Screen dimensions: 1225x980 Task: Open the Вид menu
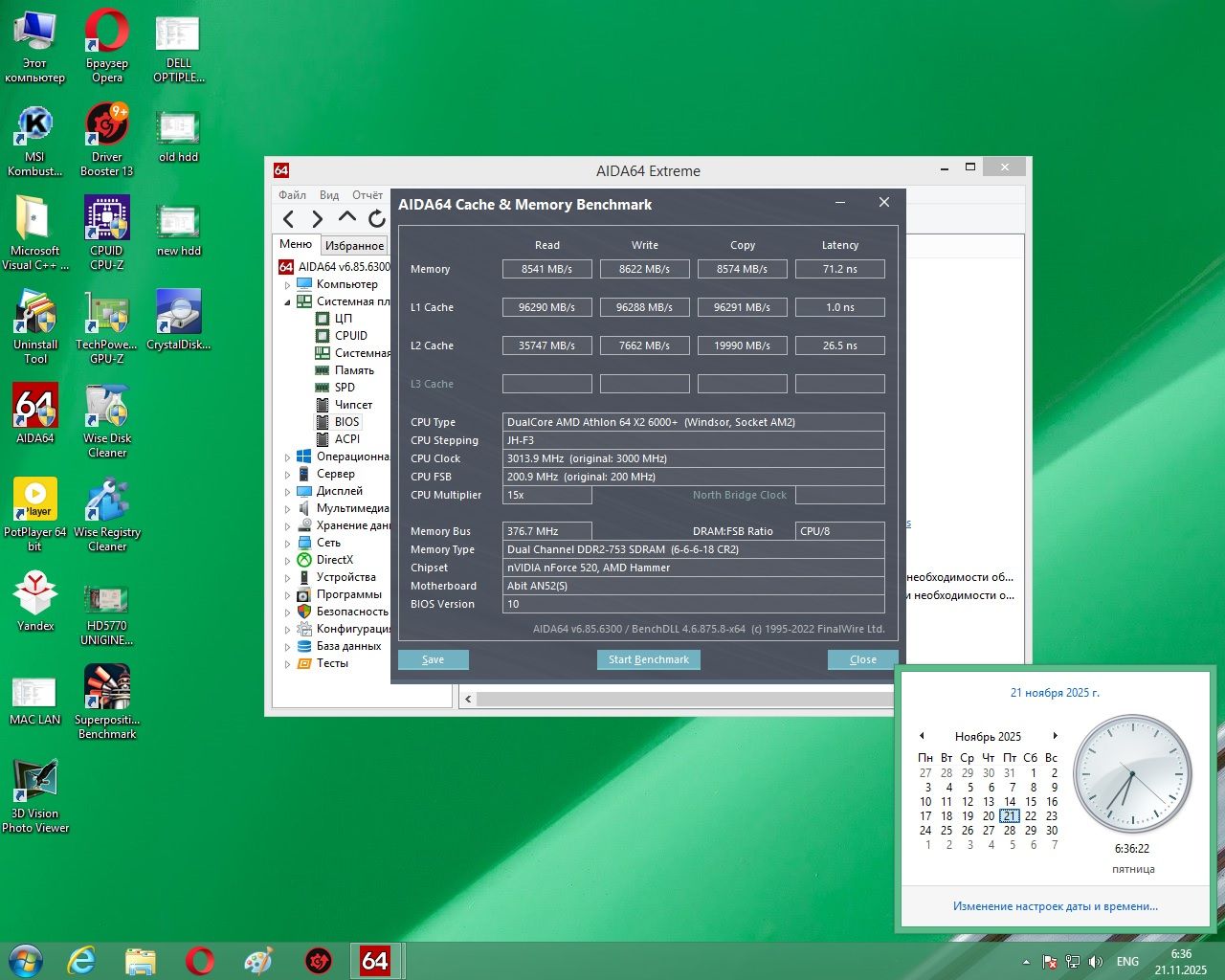tap(329, 195)
